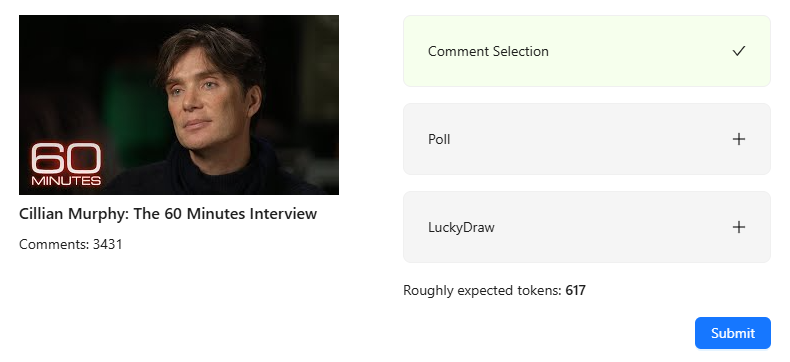790x362 pixels.
Task: Click the '3431' comment number
Action: click(x=107, y=244)
